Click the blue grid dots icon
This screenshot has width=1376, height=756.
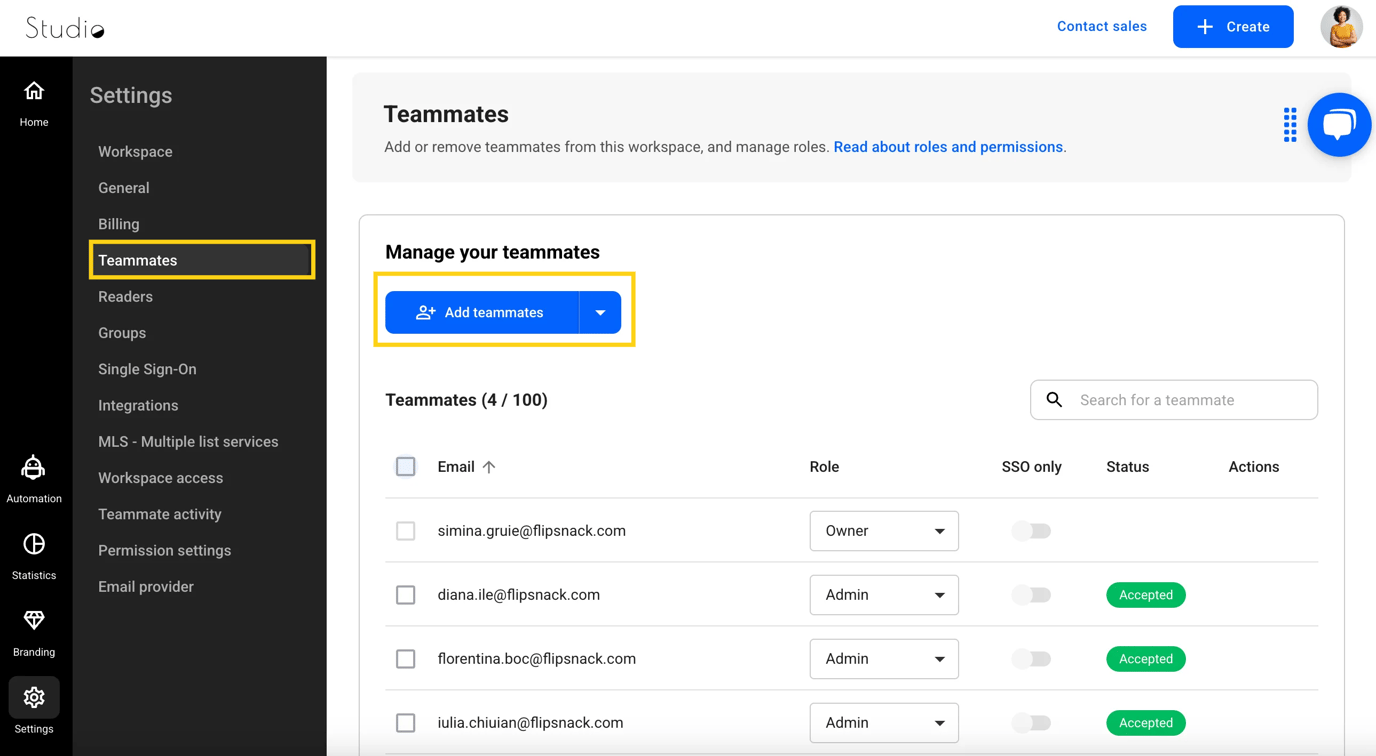pyautogui.click(x=1290, y=125)
